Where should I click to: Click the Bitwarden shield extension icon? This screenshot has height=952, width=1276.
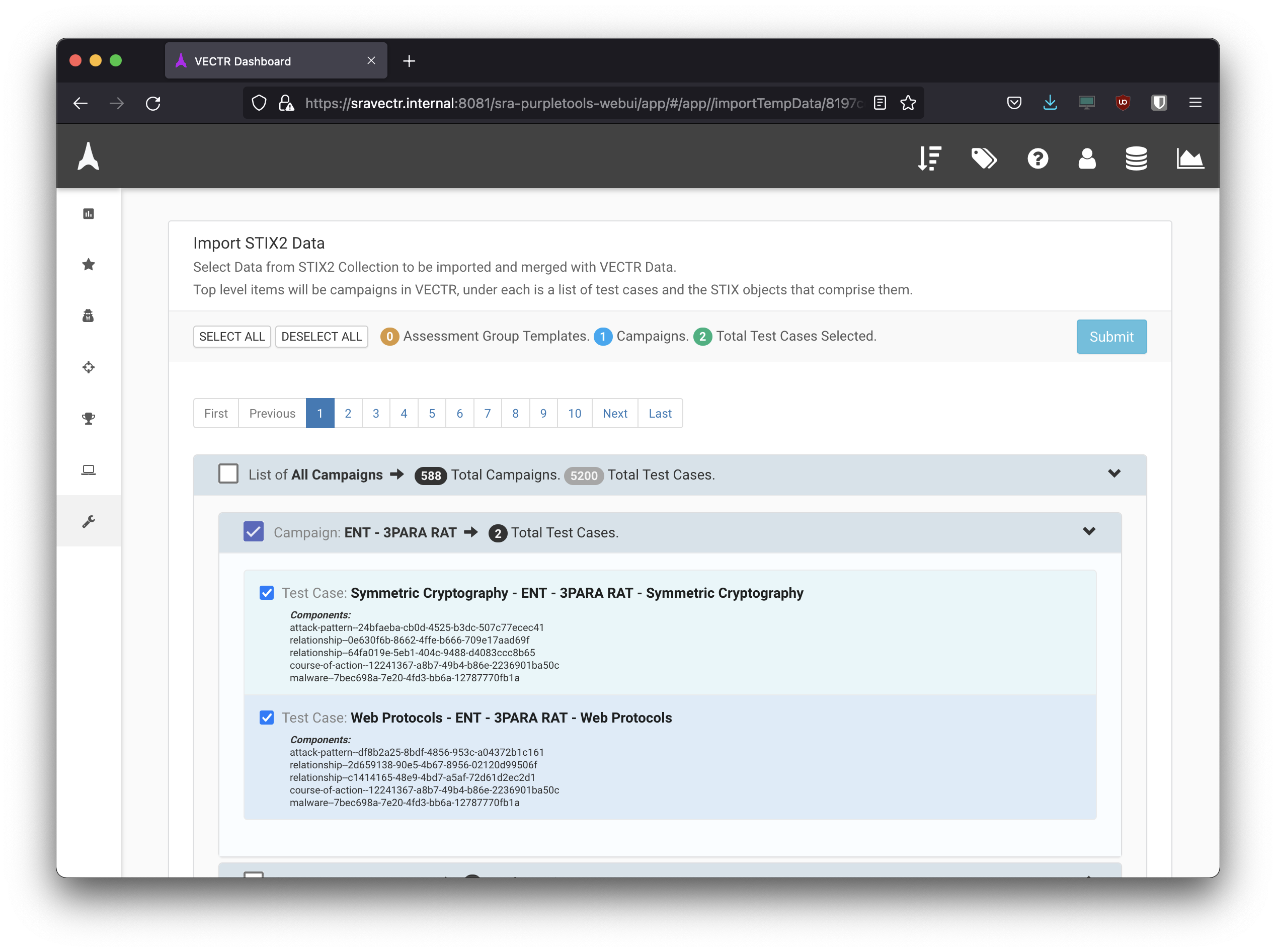1159,103
